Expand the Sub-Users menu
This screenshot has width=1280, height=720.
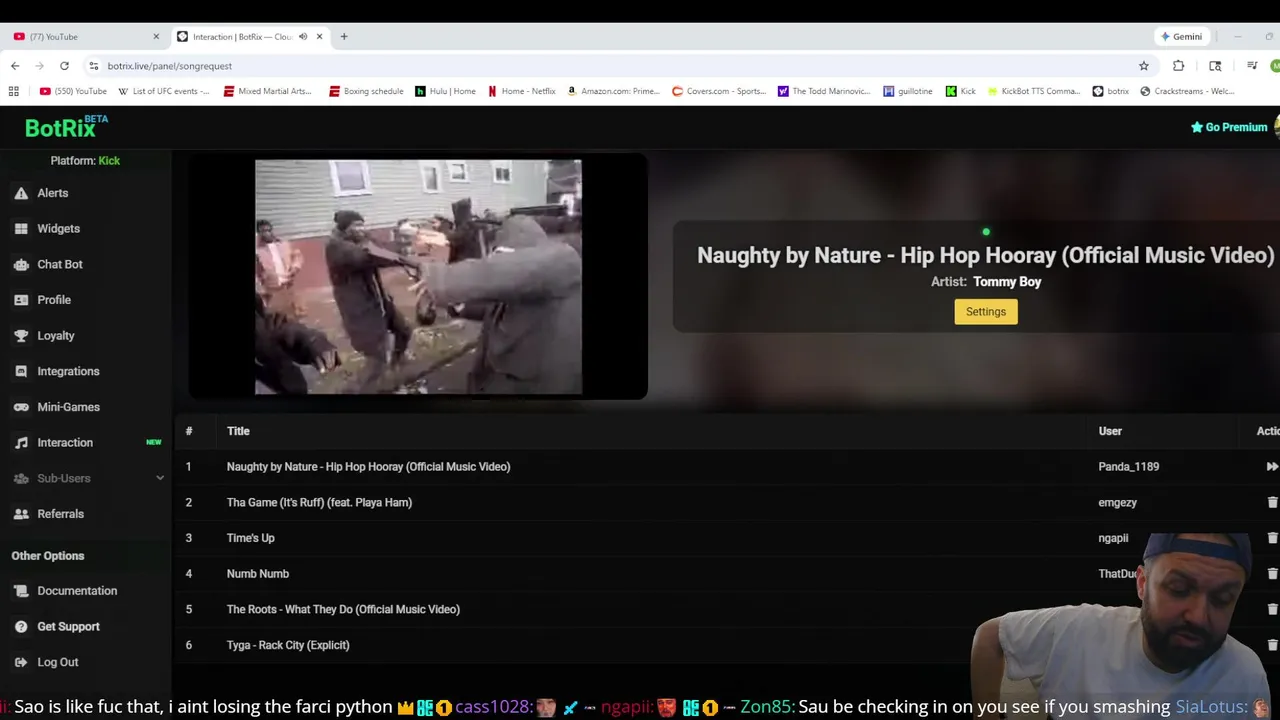pos(88,478)
